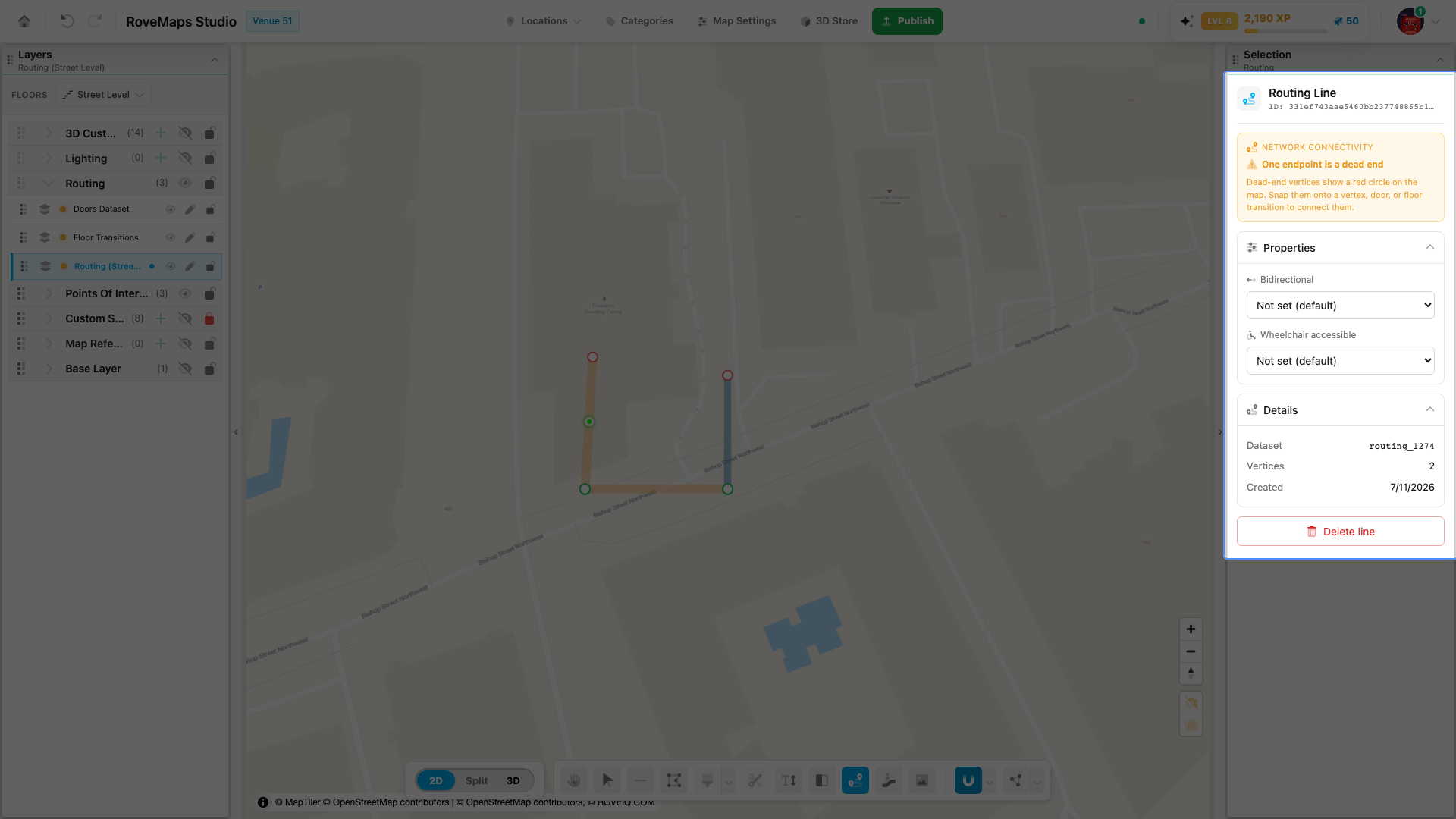Open the Wheelchair accessible dropdown
1456x819 pixels.
(1340, 361)
